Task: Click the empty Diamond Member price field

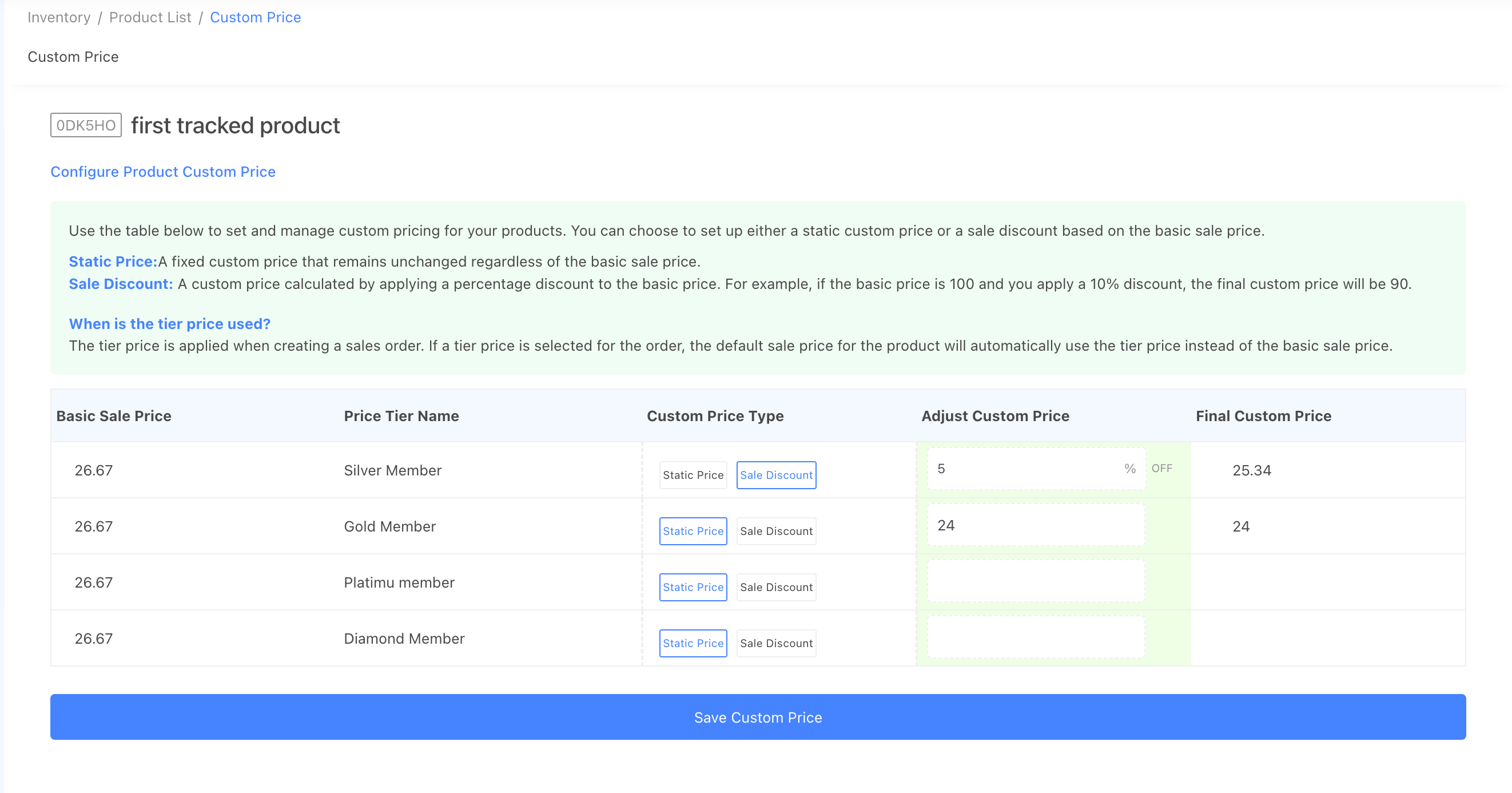Action: pos(1033,636)
